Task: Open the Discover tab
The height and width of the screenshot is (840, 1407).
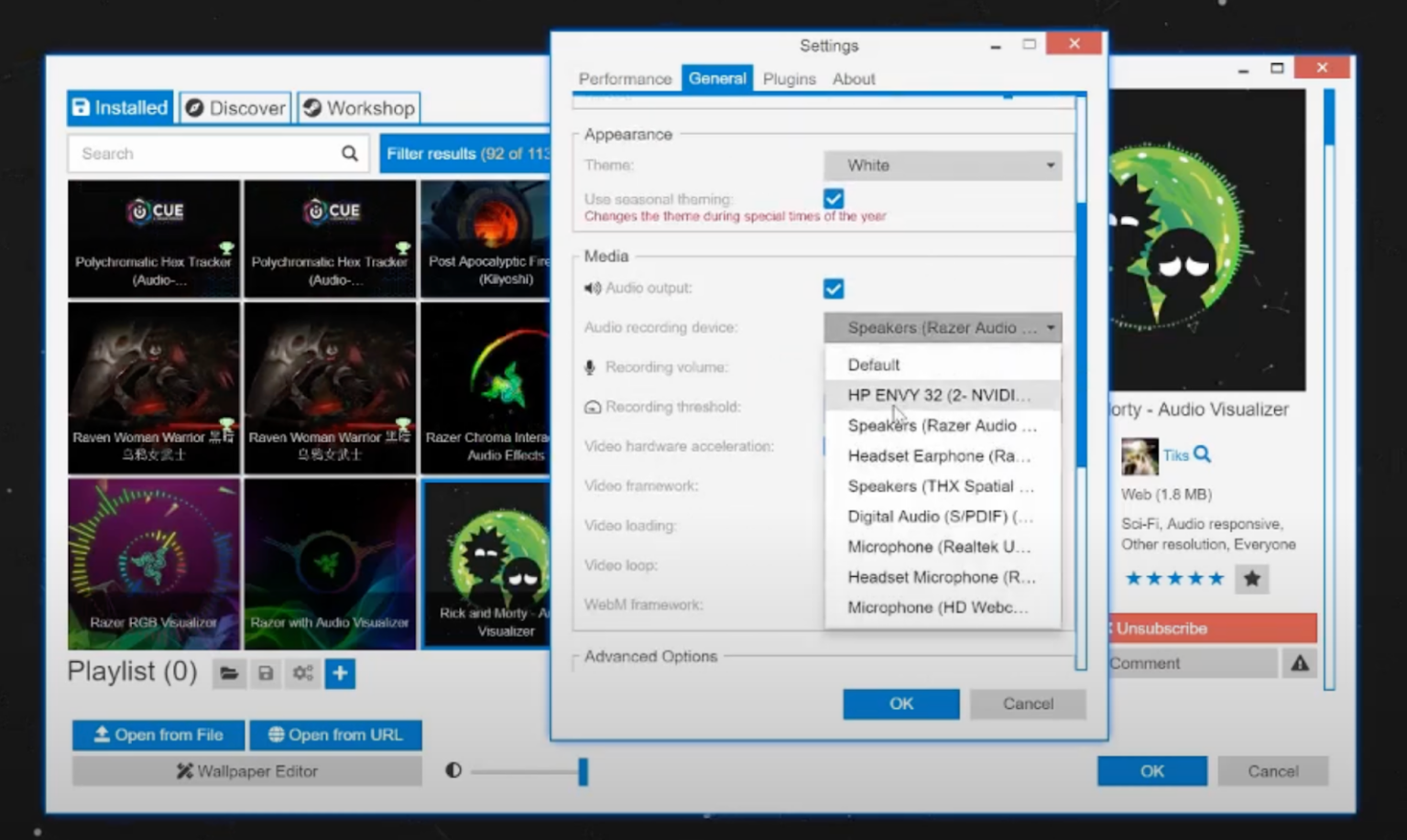Action: click(x=236, y=108)
